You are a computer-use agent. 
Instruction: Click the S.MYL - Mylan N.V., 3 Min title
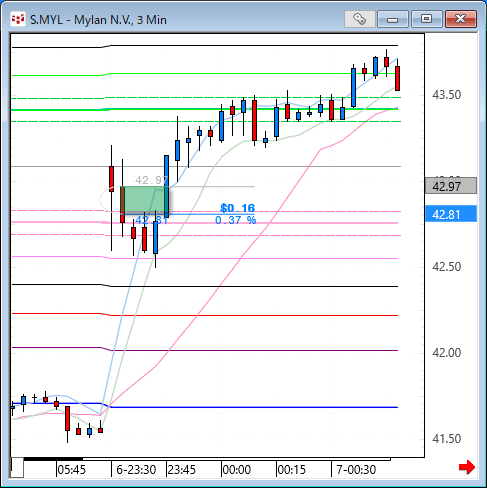[98, 20]
